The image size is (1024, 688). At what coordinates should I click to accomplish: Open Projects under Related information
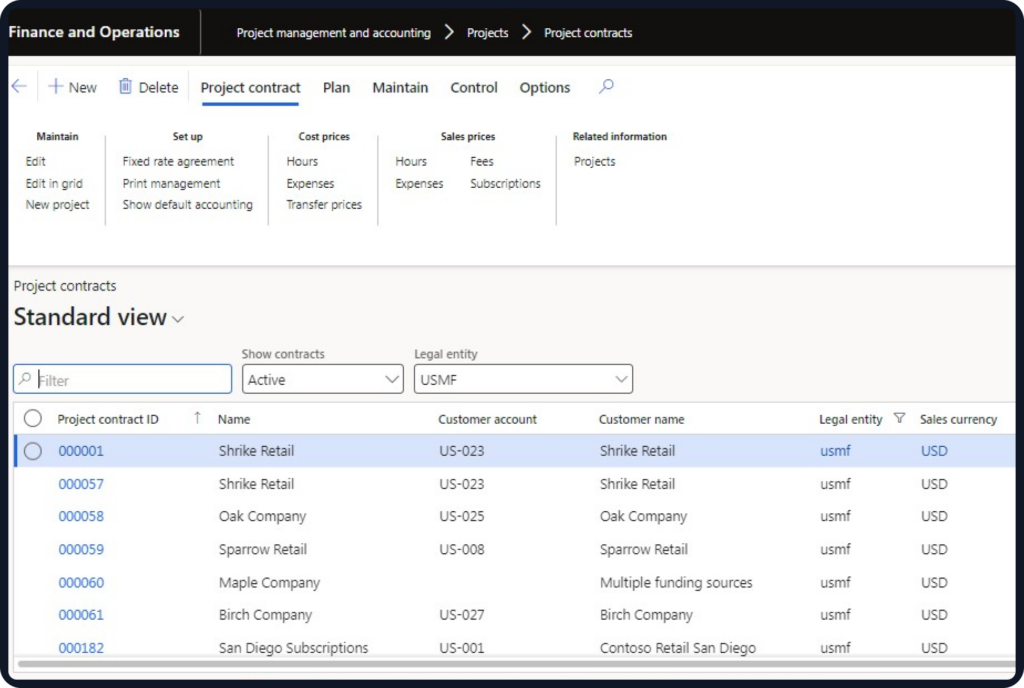coord(594,161)
